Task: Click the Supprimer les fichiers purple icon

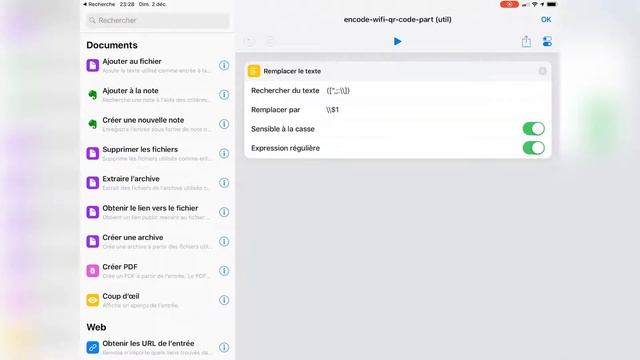Action: click(x=93, y=153)
